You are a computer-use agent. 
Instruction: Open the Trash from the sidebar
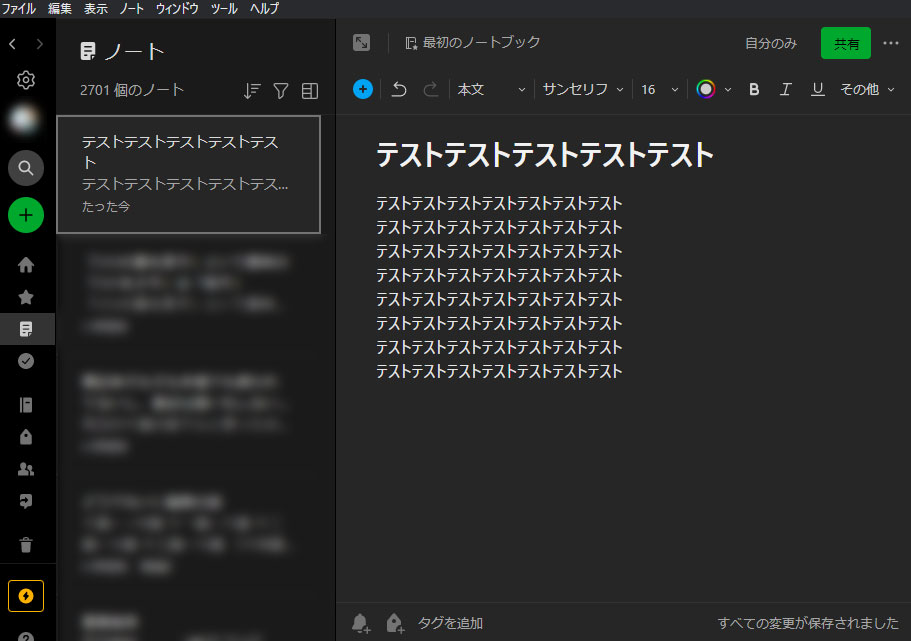[25, 544]
